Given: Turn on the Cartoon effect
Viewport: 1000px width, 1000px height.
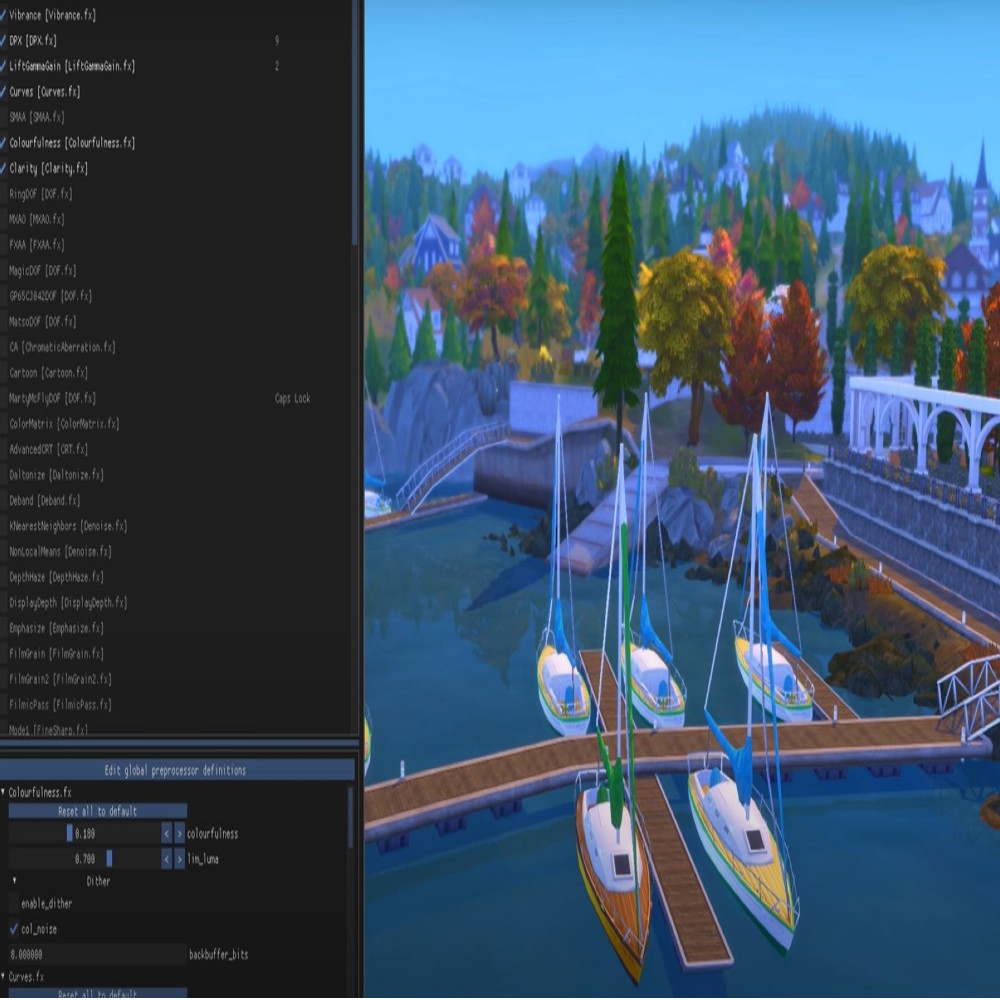Looking at the screenshot, I should 3,372.
